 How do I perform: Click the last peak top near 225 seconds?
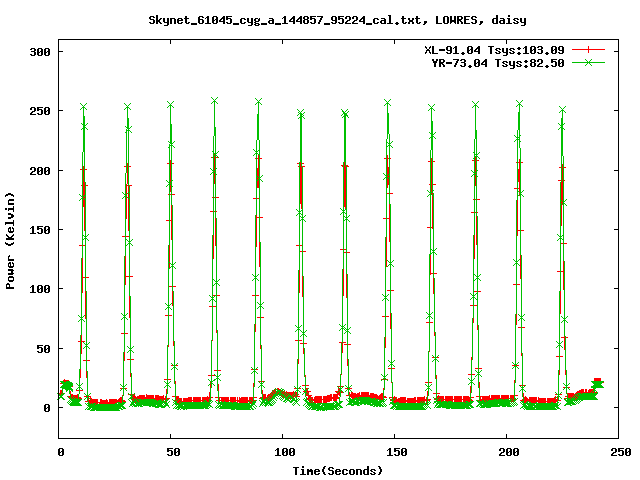click(563, 111)
